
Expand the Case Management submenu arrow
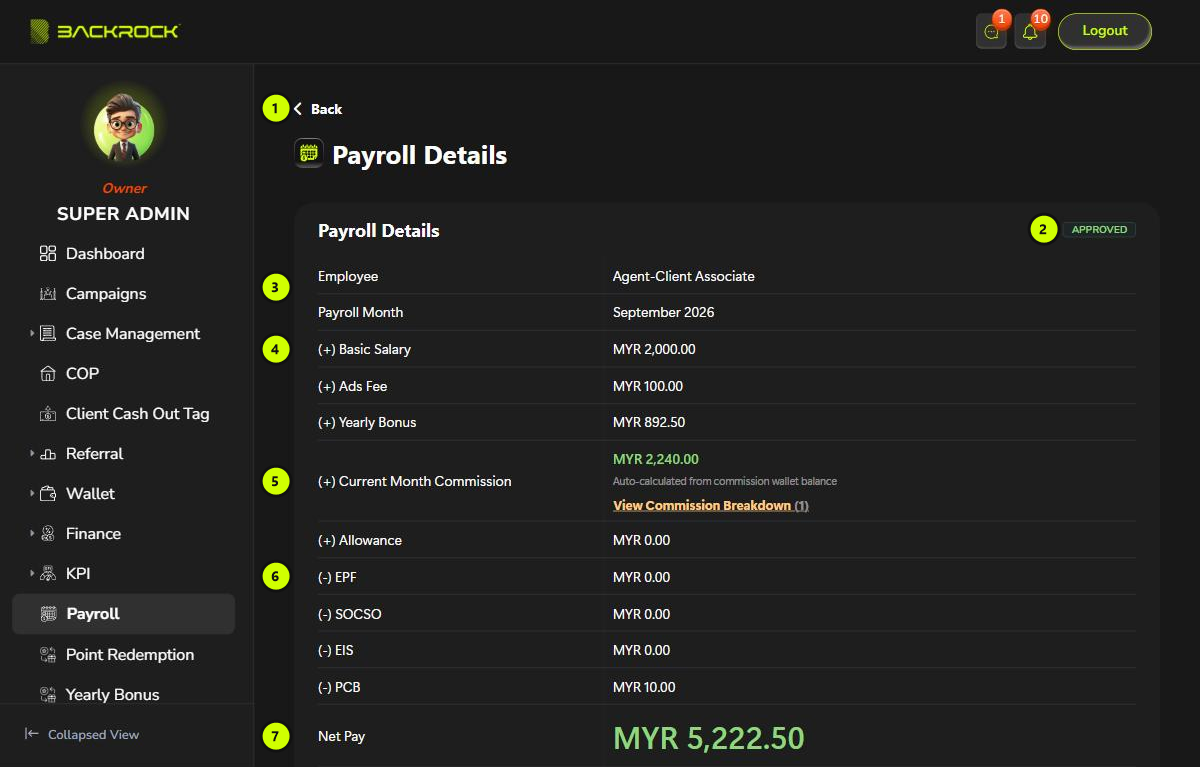pyautogui.click(x=32, y=334)
